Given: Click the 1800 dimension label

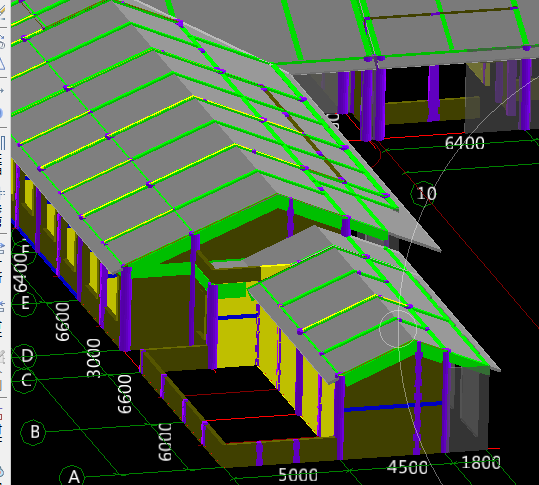Looking at the screenshot, I should [481, 462].
